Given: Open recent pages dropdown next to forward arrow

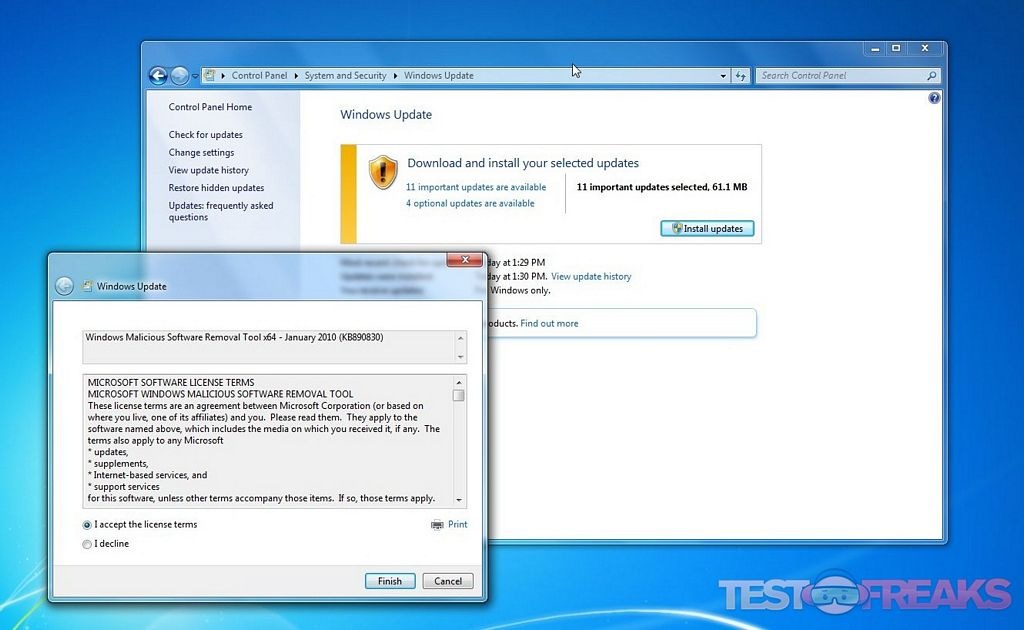Looking at the screenshot, I should pos(195,76).
